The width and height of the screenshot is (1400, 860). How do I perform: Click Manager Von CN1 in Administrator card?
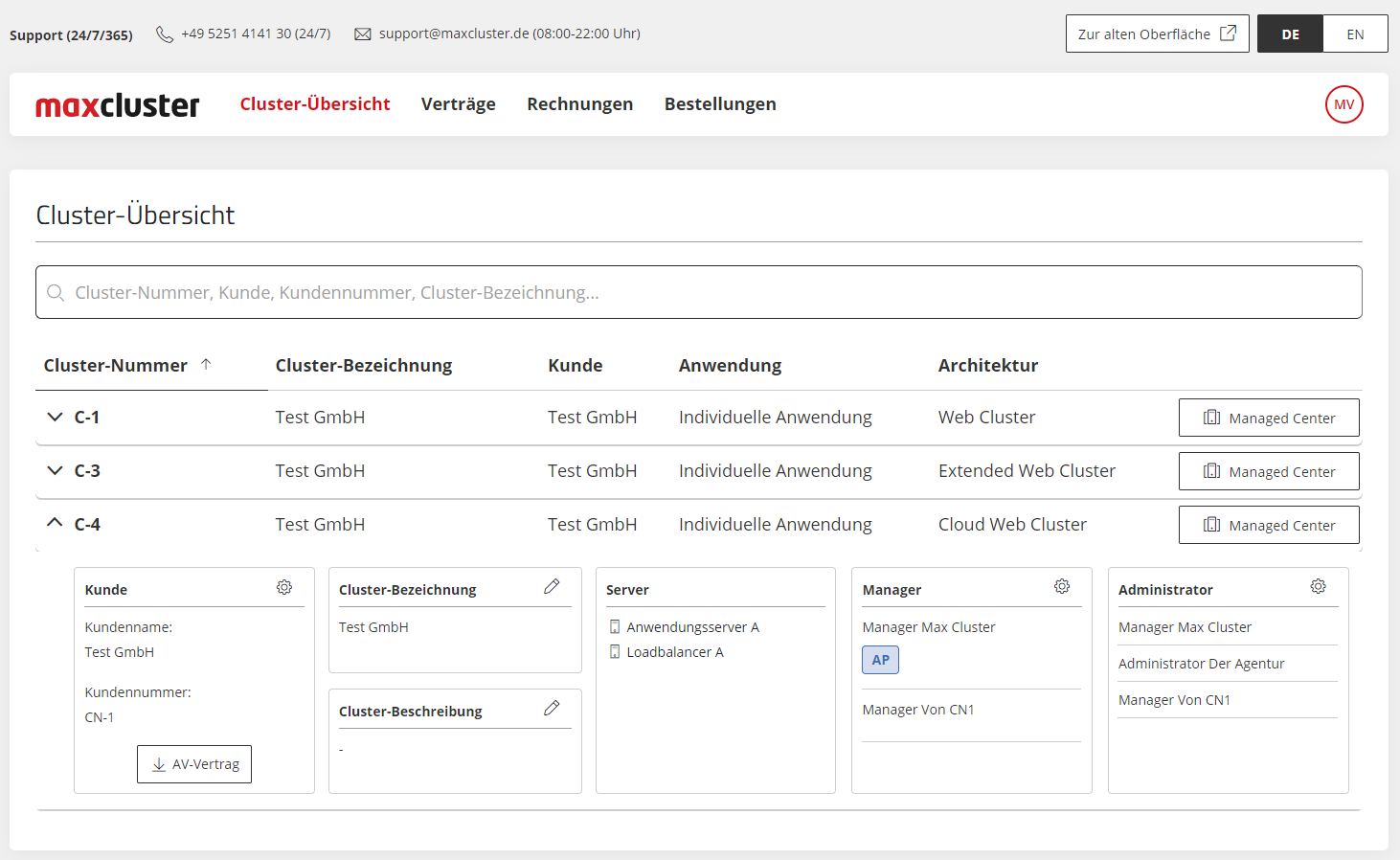1174,700
